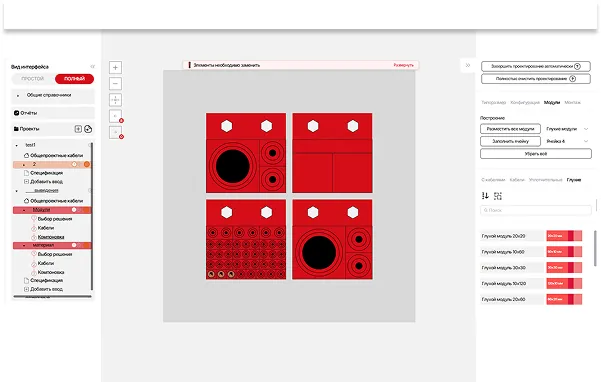Open Выбор решения under Модули

pos(55,219)
